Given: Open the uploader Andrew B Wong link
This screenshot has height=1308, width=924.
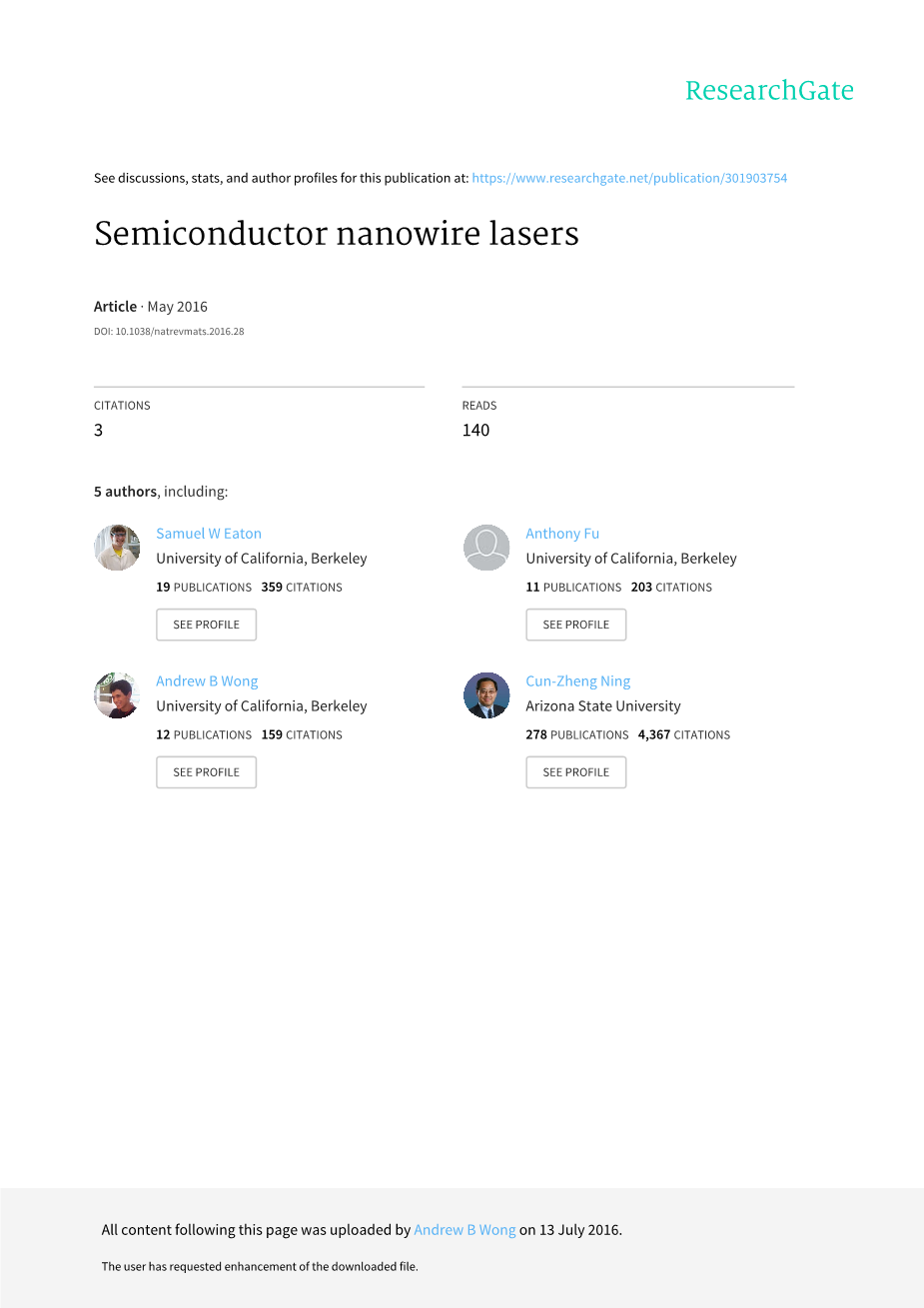Looking at the screenshot, I should (464, 1230).
